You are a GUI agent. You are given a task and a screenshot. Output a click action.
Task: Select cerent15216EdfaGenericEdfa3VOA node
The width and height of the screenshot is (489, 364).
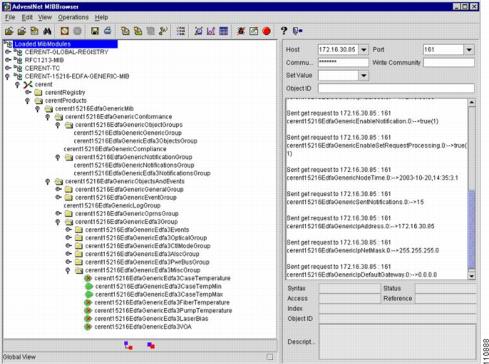point(143,327)
